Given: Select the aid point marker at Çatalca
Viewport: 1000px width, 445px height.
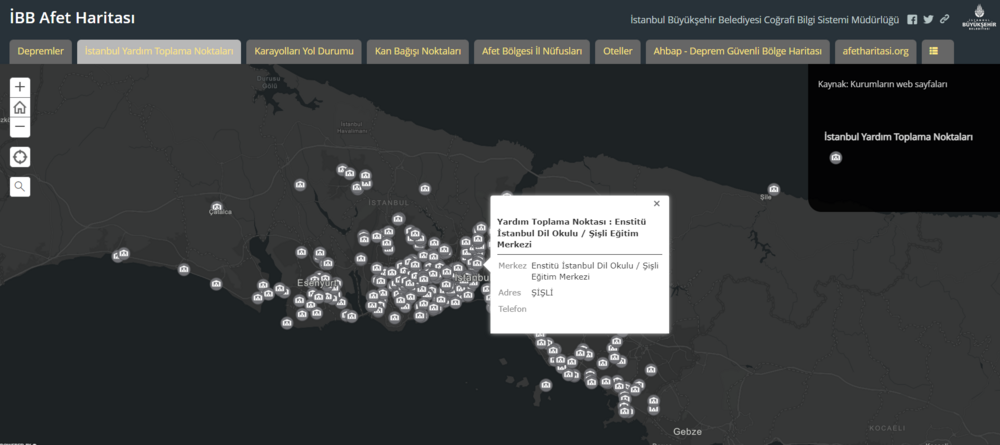Looking at the screenshot, I should click(x=217, y=208).
